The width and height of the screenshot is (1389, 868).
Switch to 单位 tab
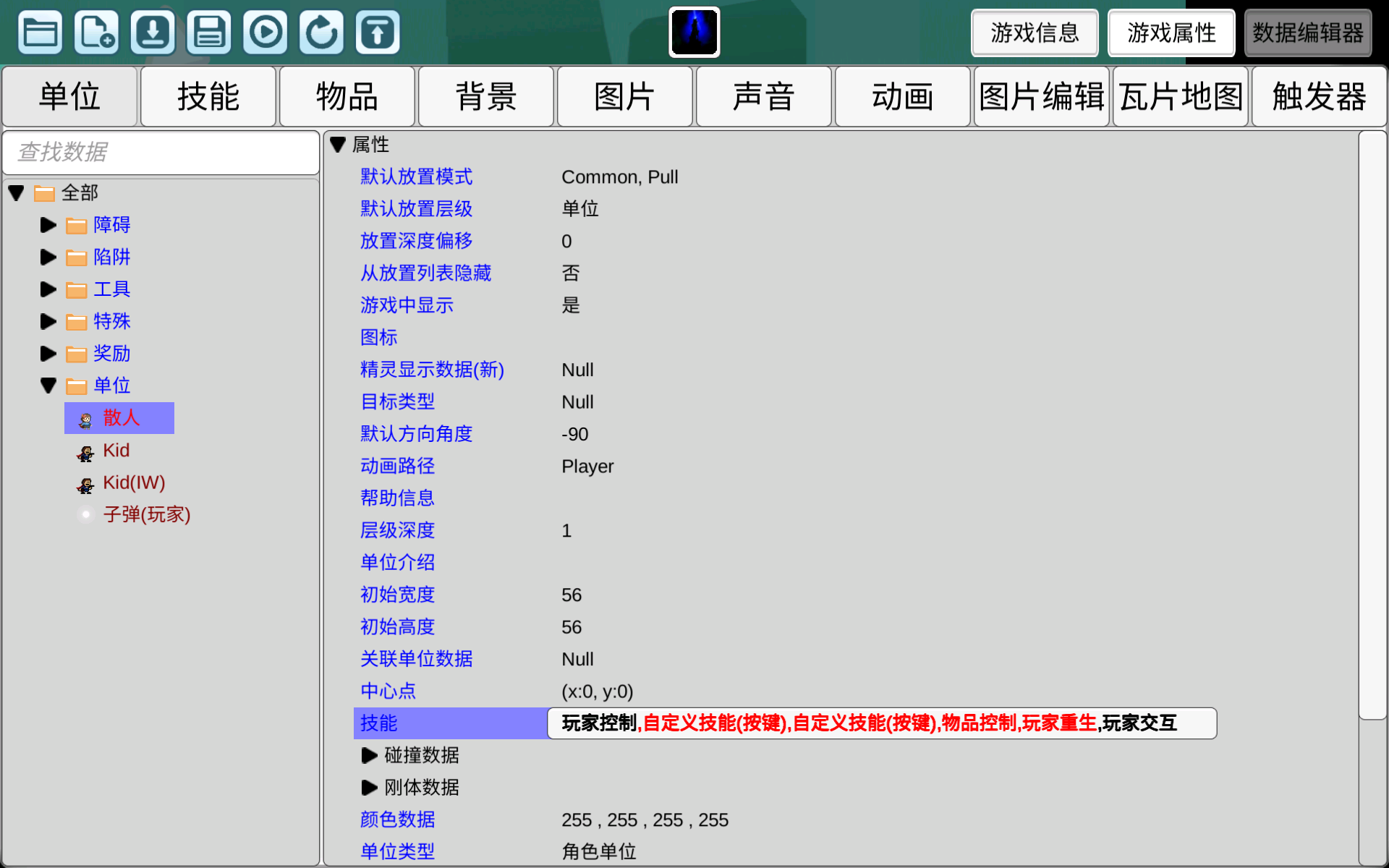69,96
